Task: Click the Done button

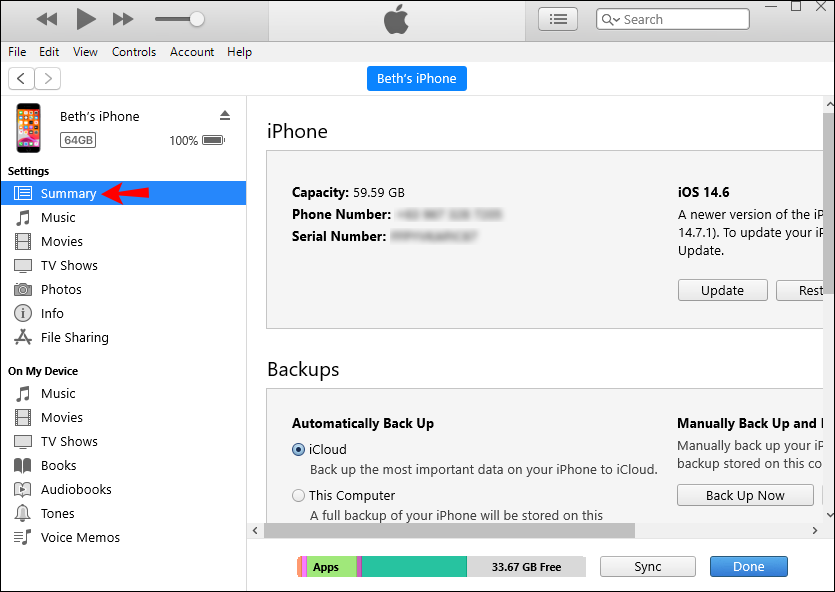Action: 749,566
